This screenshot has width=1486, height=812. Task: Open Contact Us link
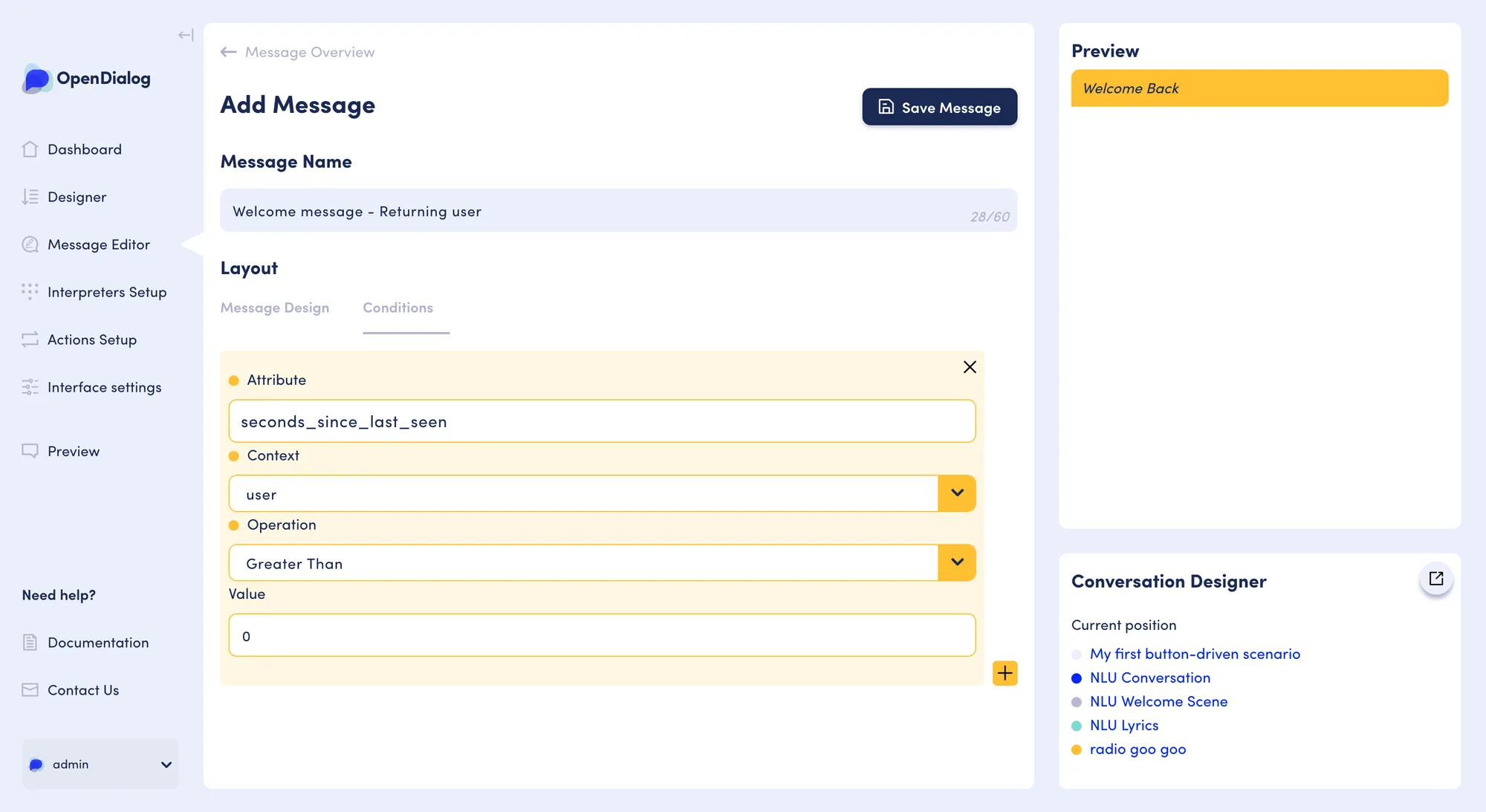click(x=83, y=690)
